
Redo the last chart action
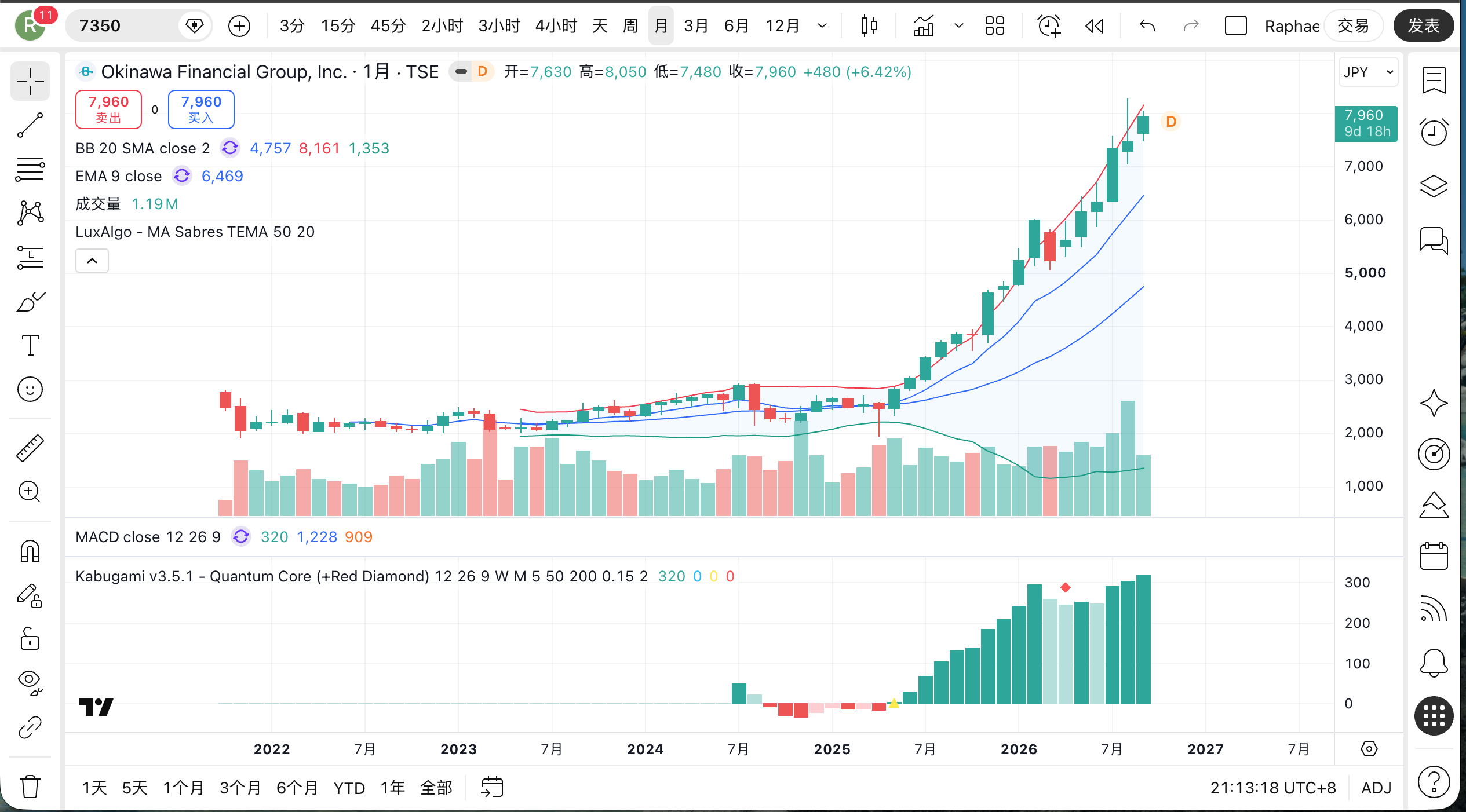[x=1191, y=26]
